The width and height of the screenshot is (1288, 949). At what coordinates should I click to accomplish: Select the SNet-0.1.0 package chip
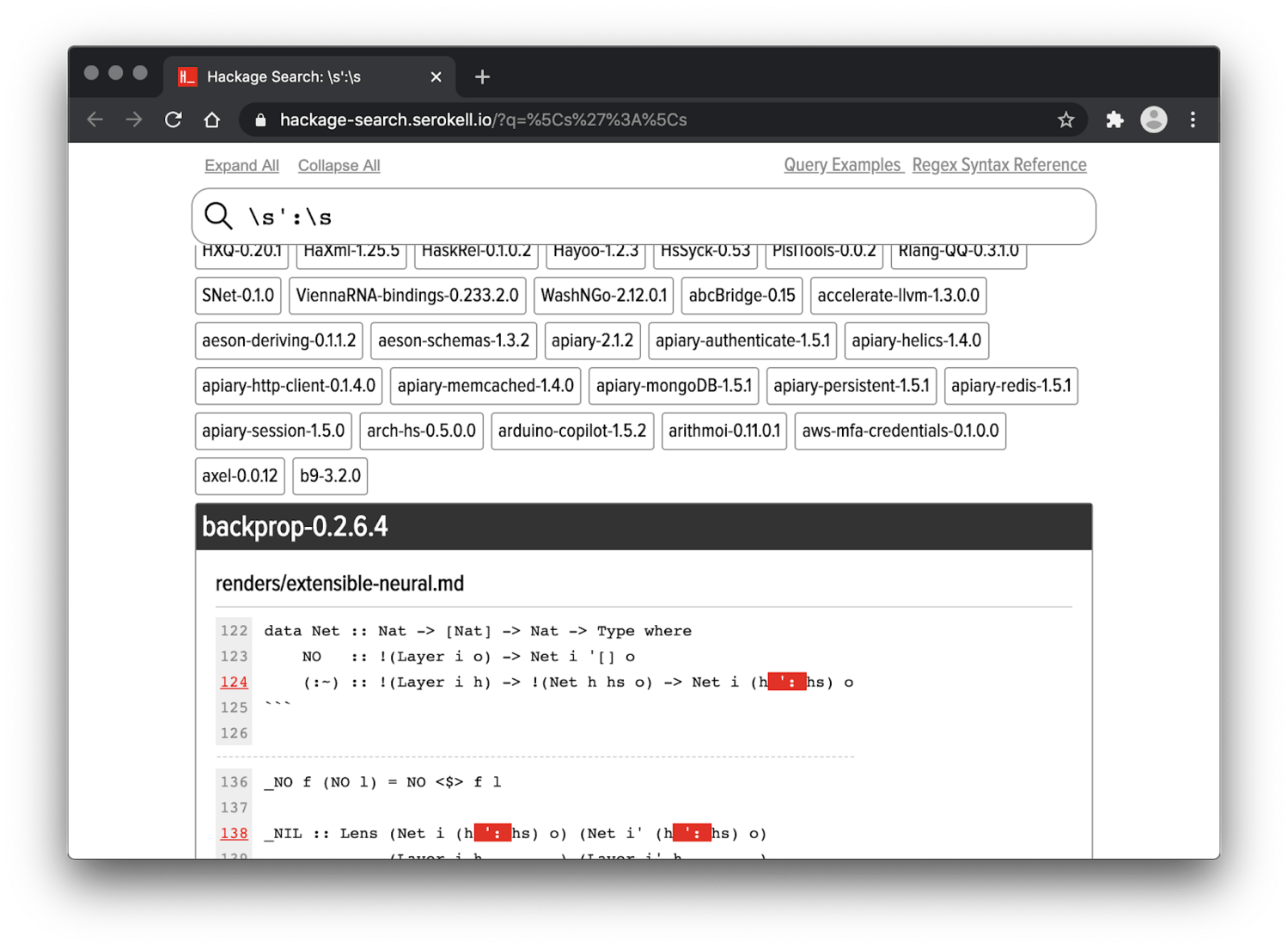coord(238,296)
